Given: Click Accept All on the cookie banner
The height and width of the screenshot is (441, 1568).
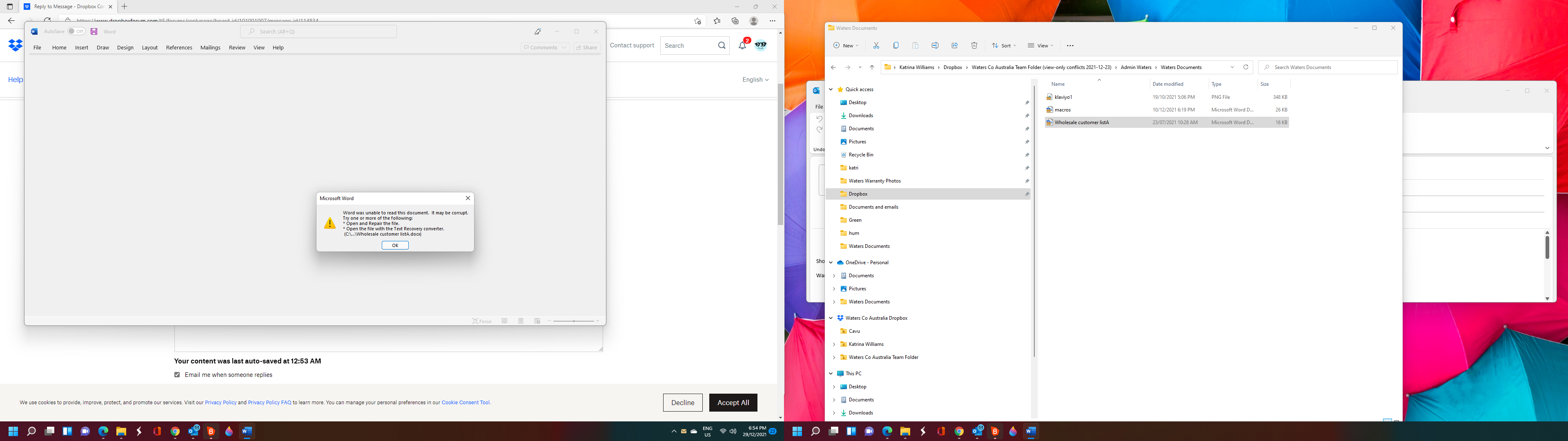Looking at the screenshot, I should pyautogui.click(x=733, y=403).
